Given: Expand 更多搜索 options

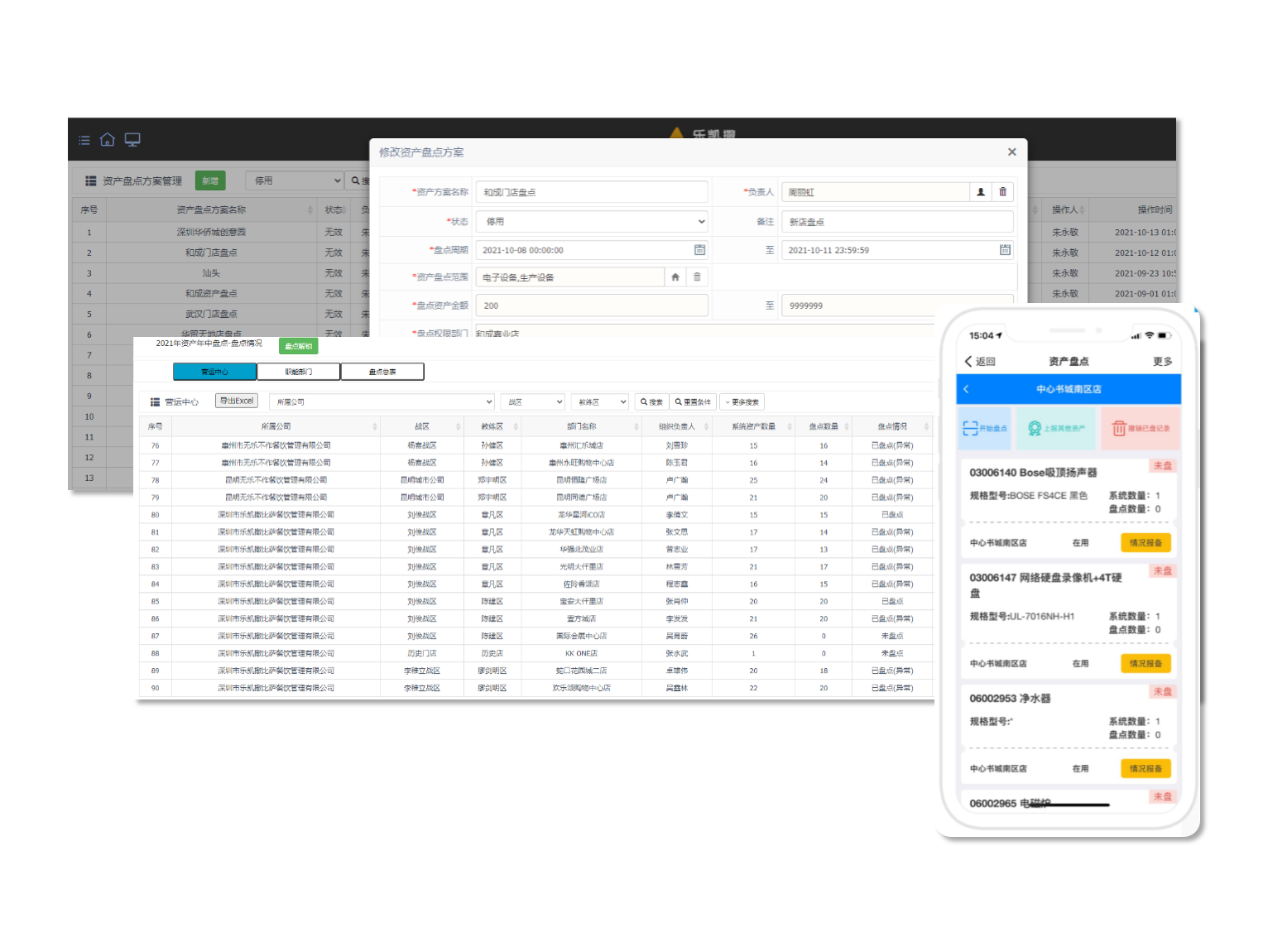Looking at the screenshot, I should pyautogui.click(x=742, y=402).
